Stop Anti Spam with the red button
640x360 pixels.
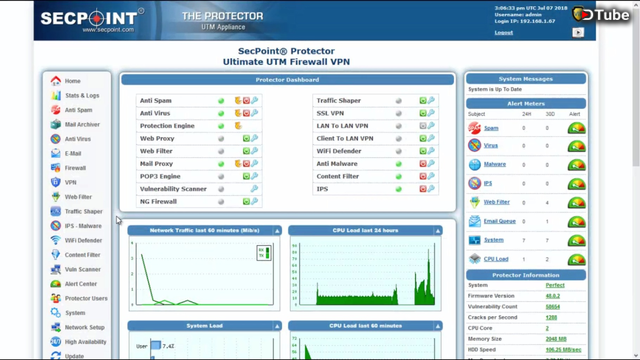(x=246, y=100)
